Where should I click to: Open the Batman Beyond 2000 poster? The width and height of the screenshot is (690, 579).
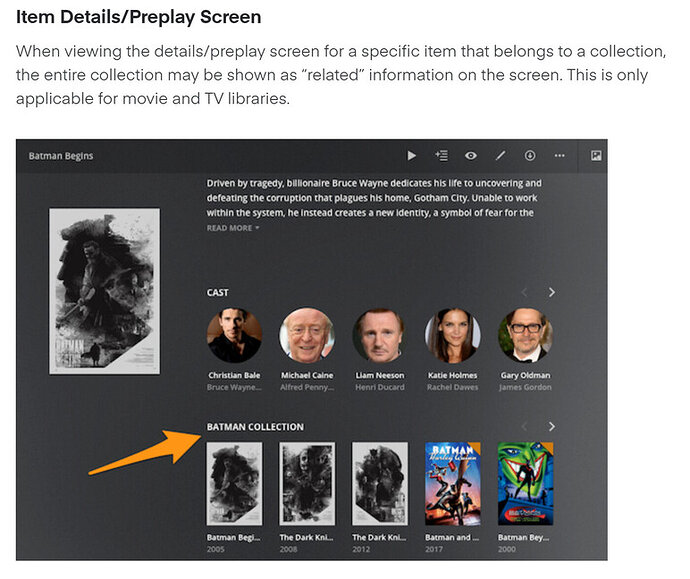point(525,484)
